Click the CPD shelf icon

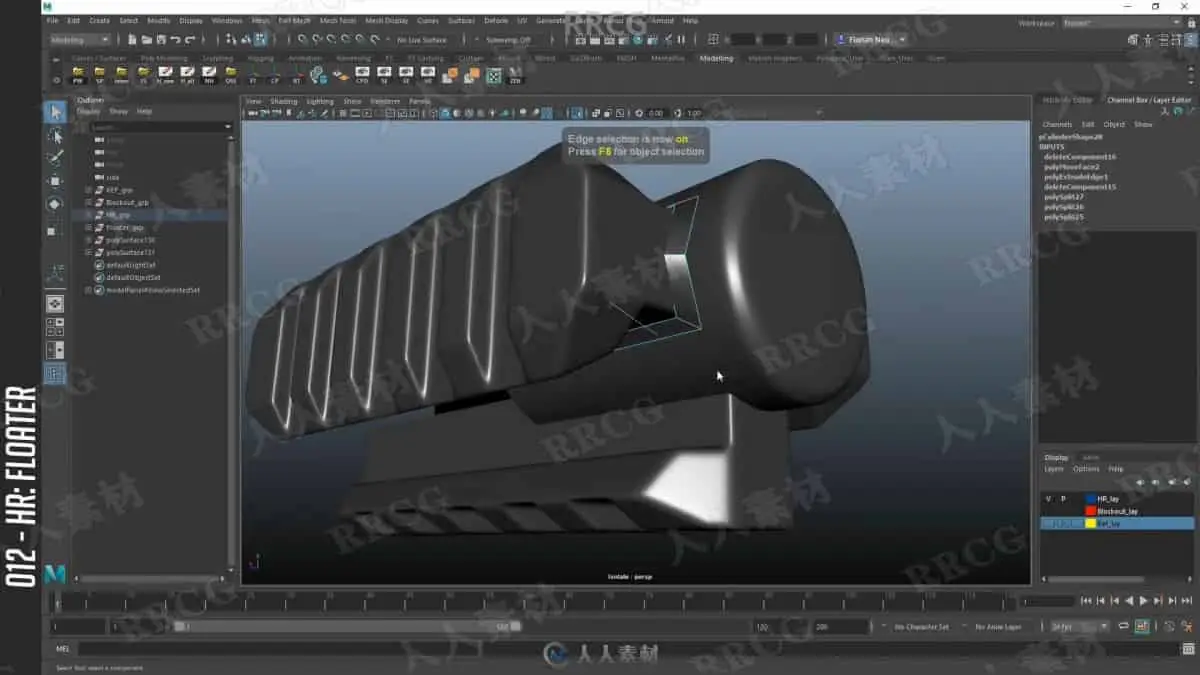point(362,75)
